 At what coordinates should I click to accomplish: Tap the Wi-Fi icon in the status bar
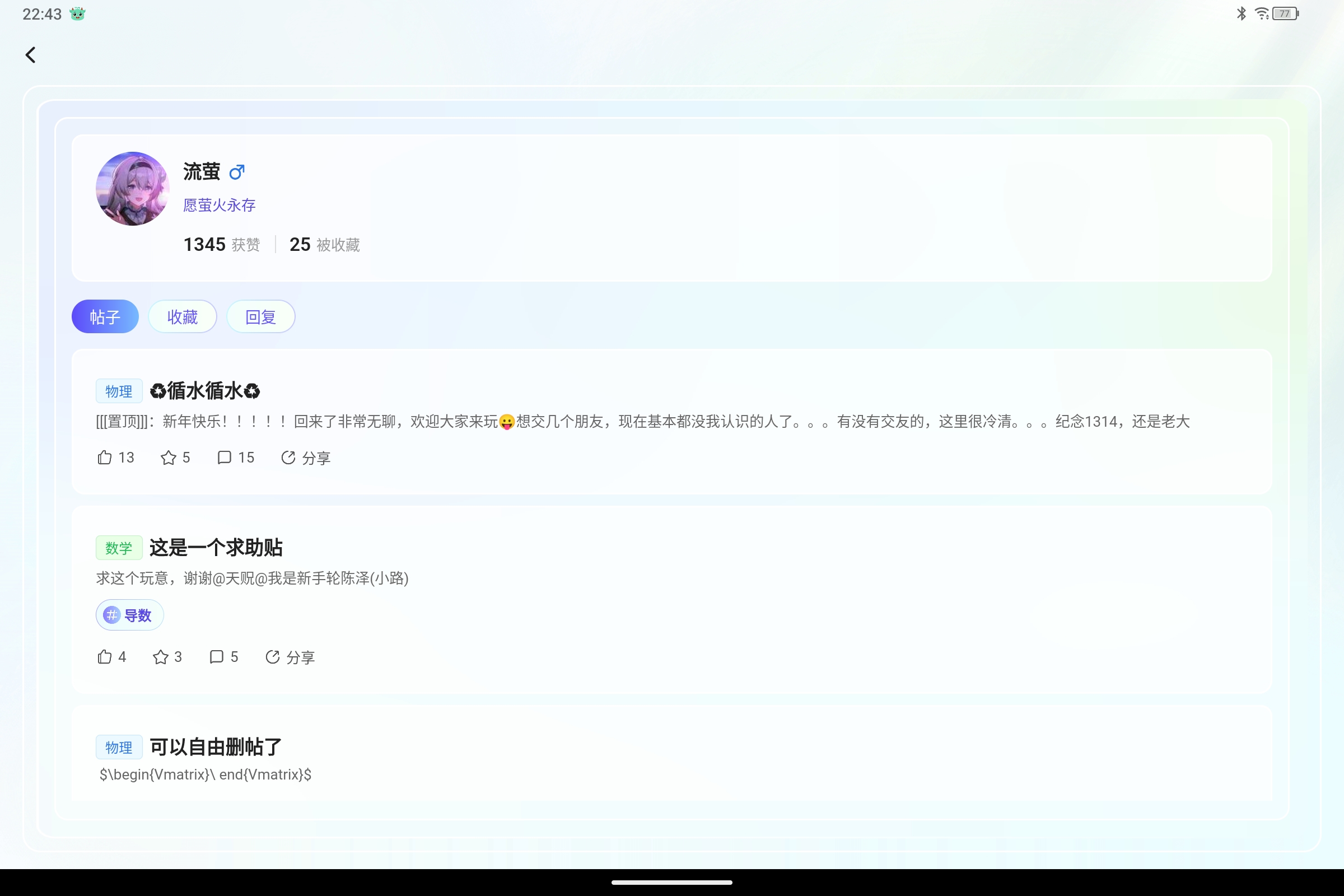tap(1261, 13)
